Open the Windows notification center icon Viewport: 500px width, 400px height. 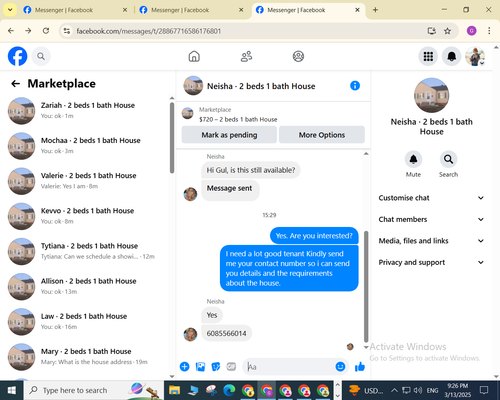(484, 390)
